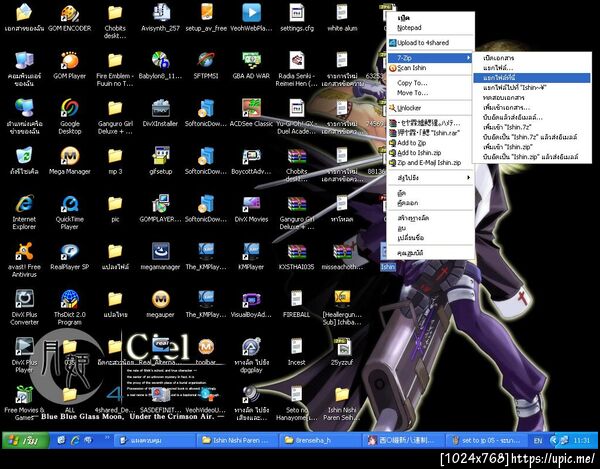Choose Zip and E-Mail Ishin.zip entry
The image size is (600, 469).
pos(430,163)
